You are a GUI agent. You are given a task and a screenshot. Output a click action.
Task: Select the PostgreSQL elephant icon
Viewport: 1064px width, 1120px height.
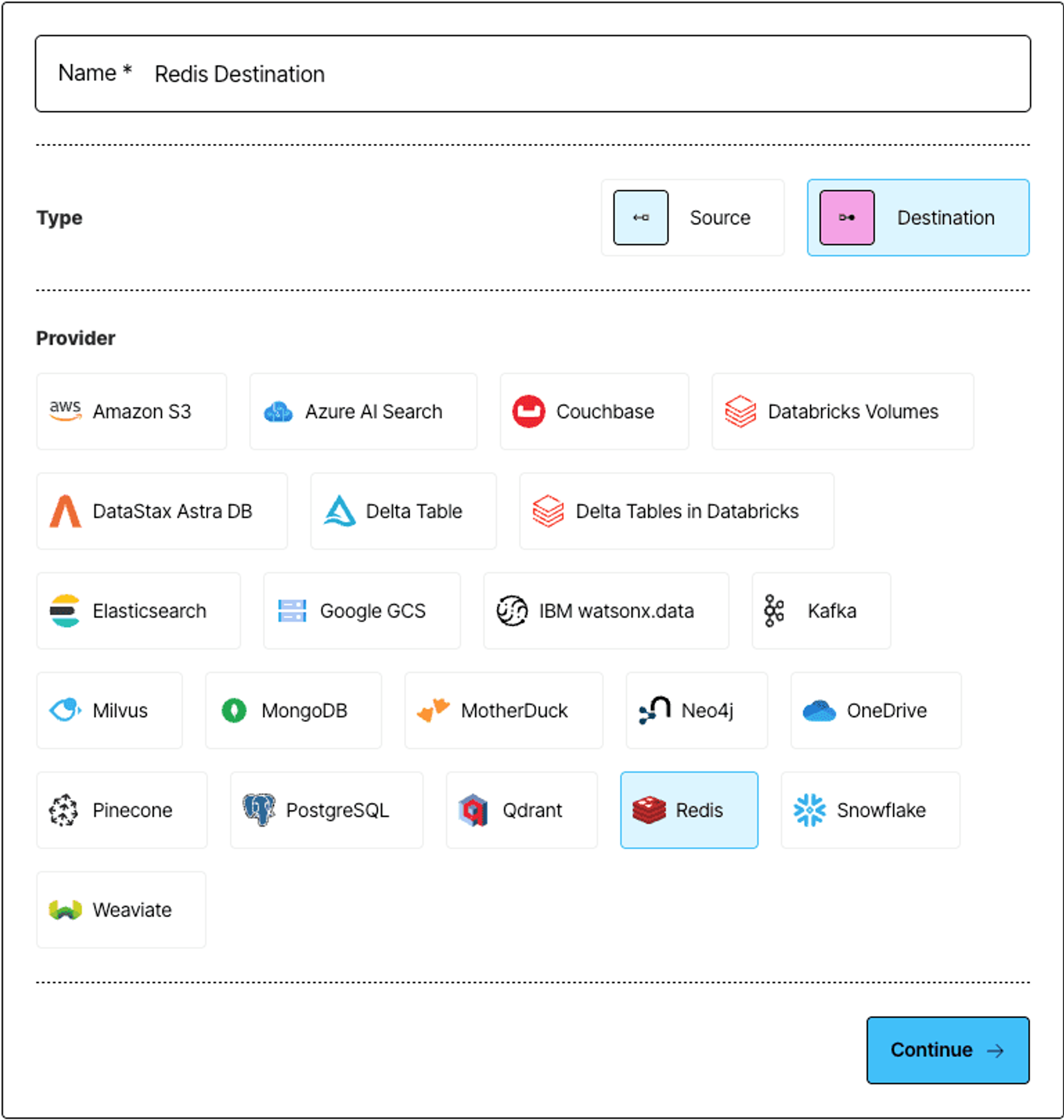[259, 810]
